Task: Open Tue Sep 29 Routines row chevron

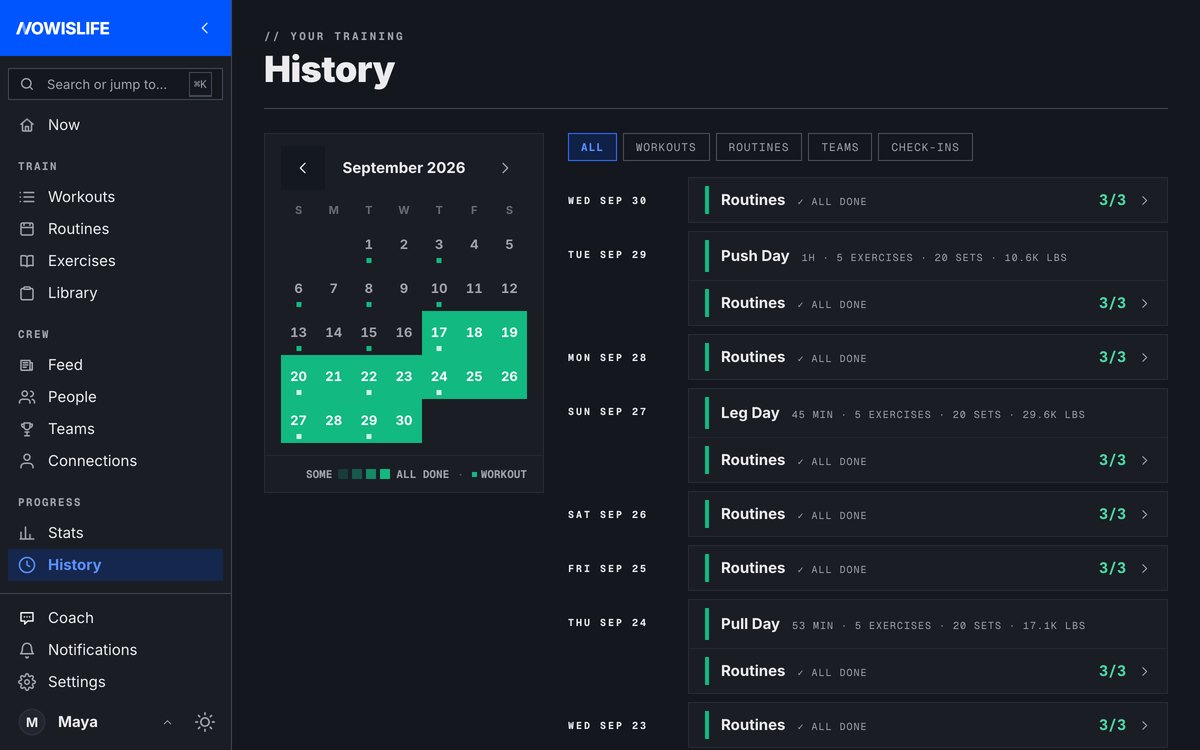Action: [1145, 303]
